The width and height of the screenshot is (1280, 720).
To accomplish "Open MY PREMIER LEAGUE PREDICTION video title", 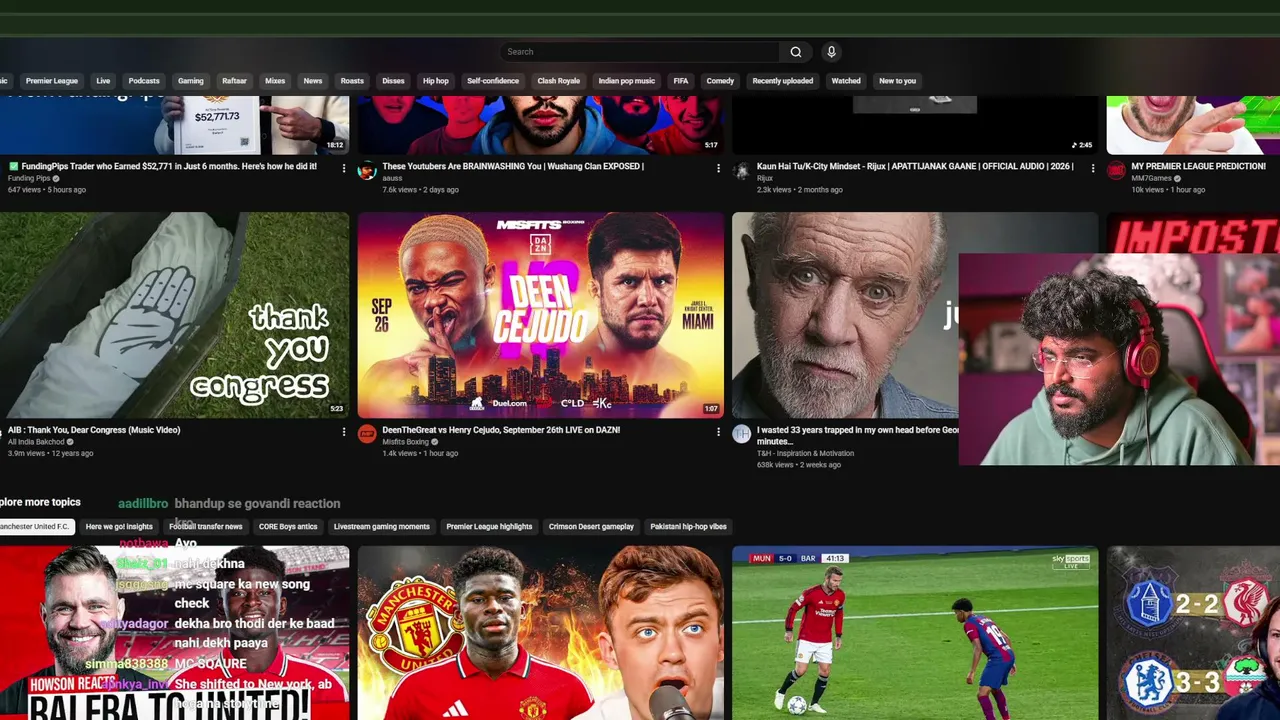I will click(x=1198, y=167).
